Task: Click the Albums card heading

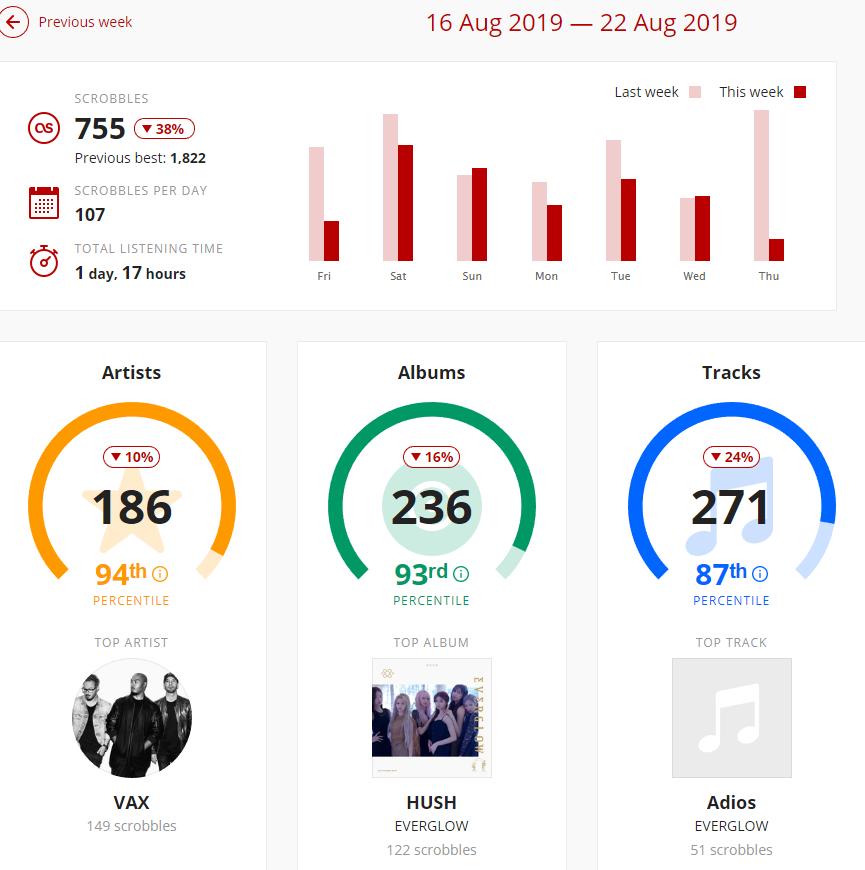Action: point(432,372)
